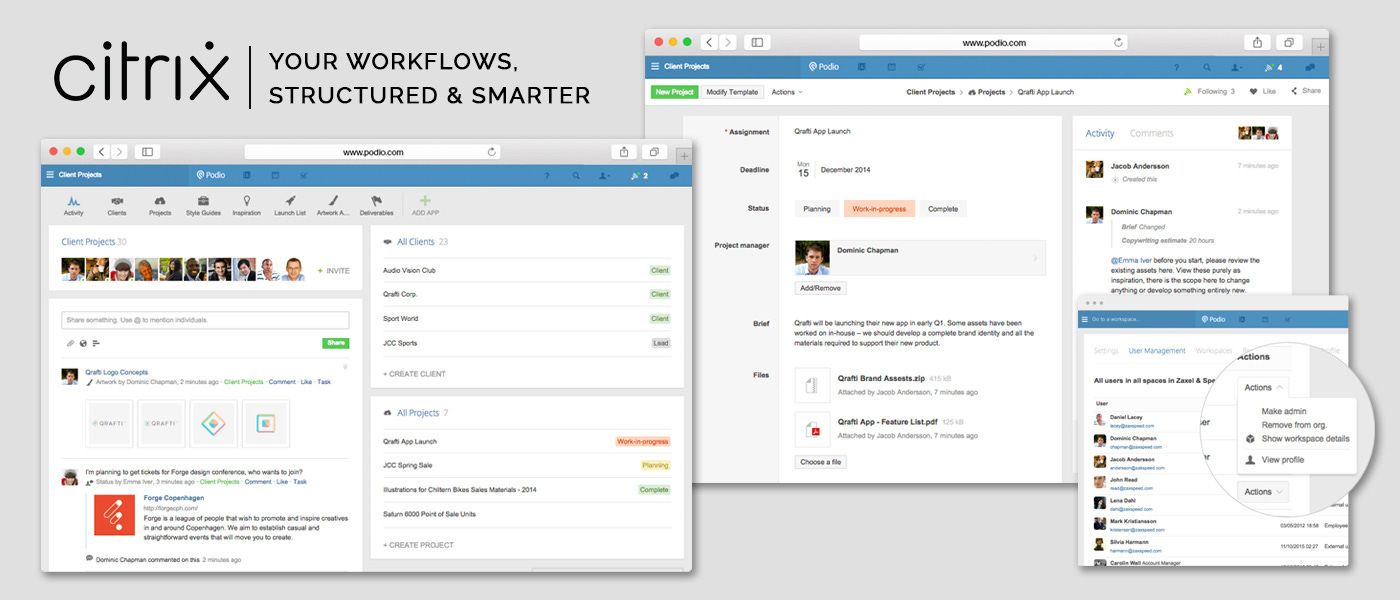The width and height of the screenshot is (1400, 600).
Task: Open Audio Vision Club client row
Action: tap(527, 270)
